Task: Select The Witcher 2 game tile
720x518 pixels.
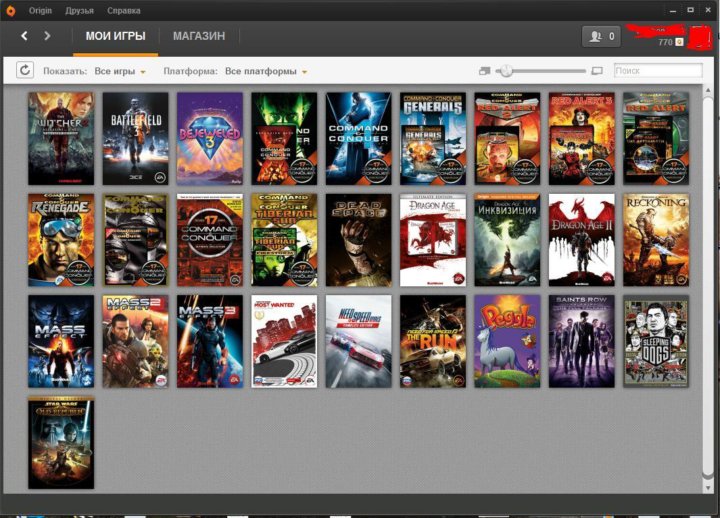Action: click(61, 139)
